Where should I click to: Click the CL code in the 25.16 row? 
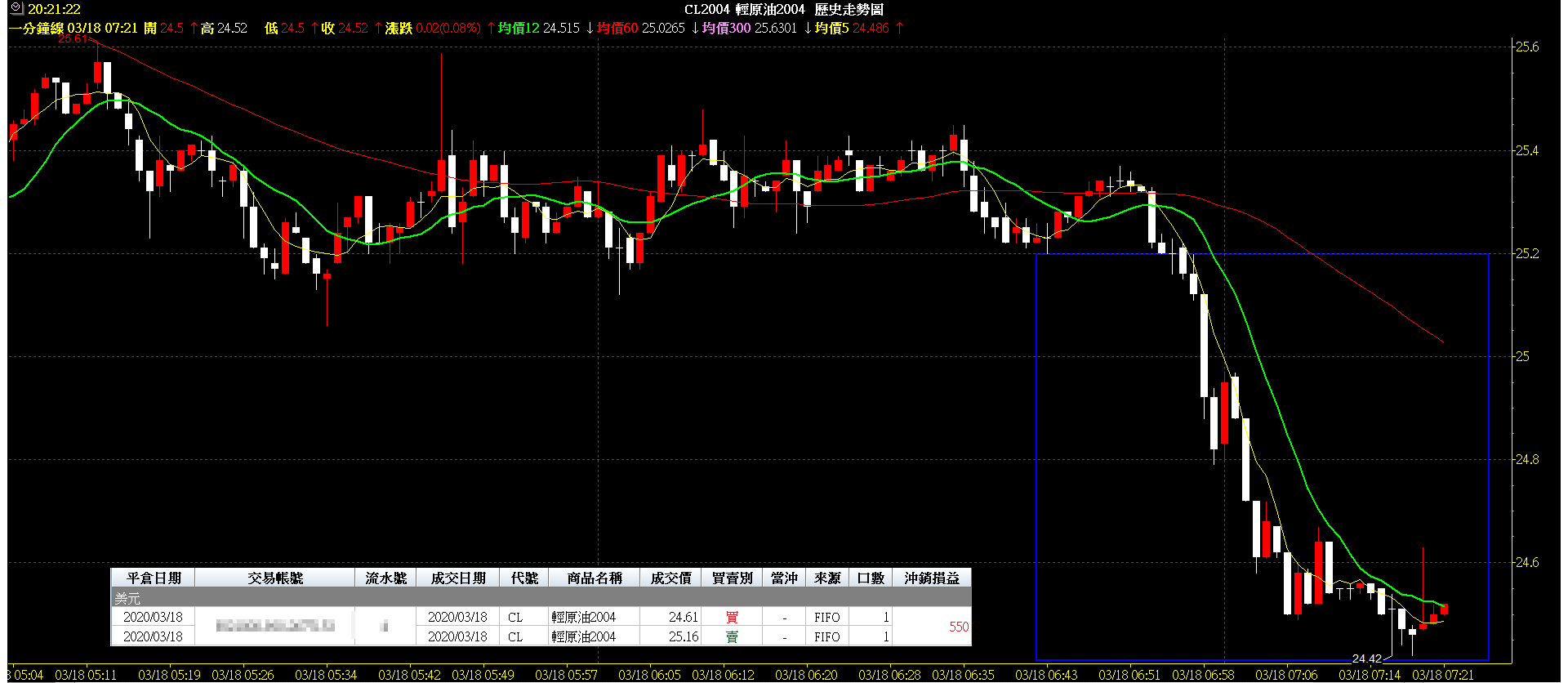514,636
